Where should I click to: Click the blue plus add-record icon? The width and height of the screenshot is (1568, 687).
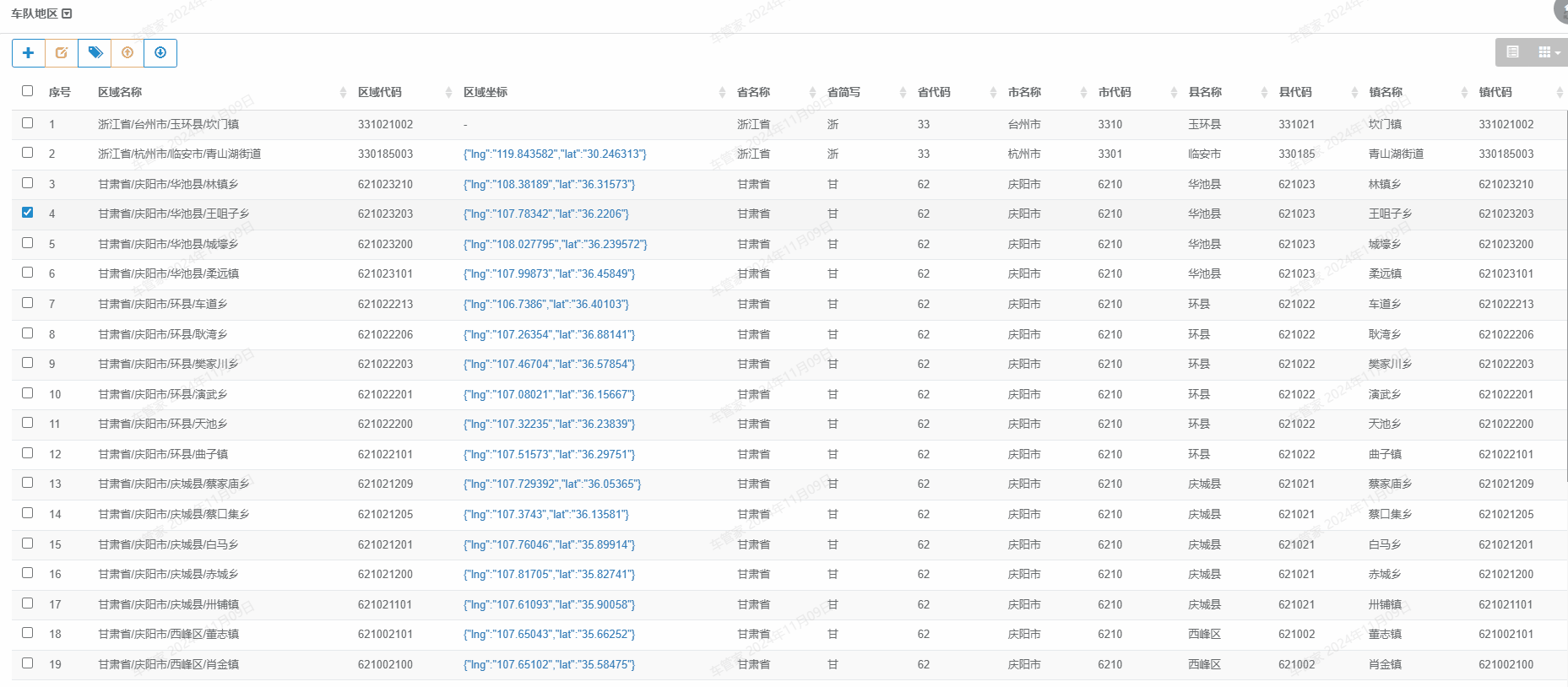(x=28, y=53)
